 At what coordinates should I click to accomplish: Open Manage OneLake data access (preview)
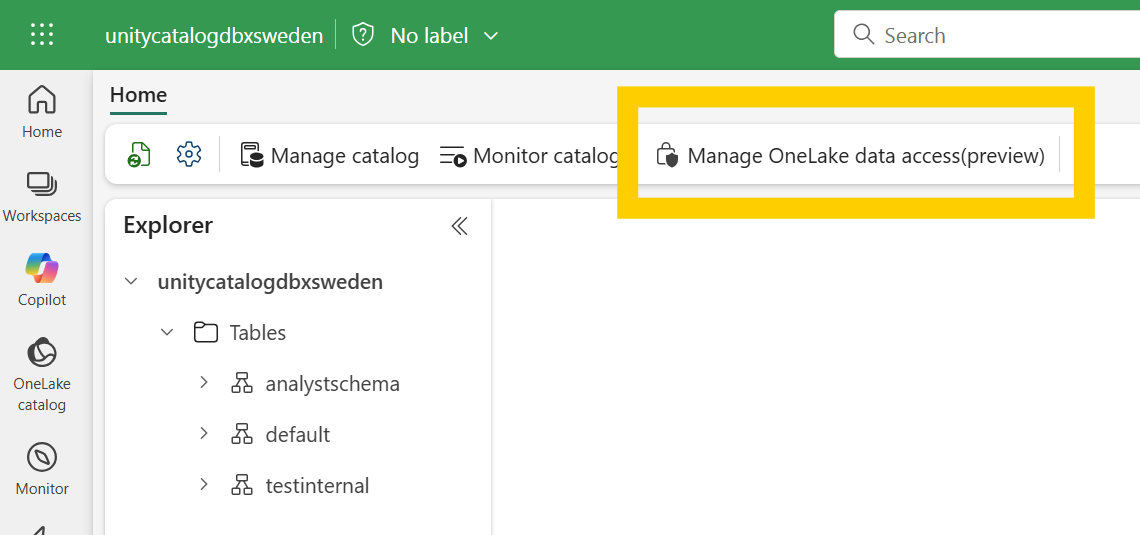click(850, 156)
